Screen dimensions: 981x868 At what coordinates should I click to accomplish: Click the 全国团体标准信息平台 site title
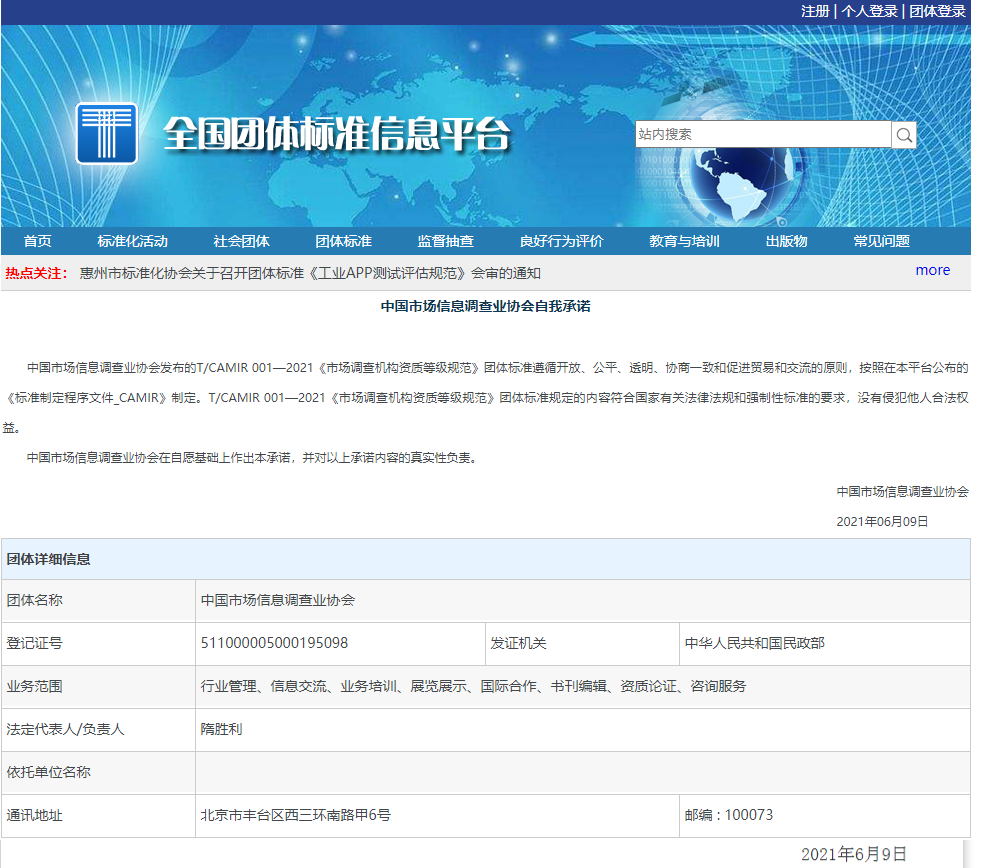(337, 133)
